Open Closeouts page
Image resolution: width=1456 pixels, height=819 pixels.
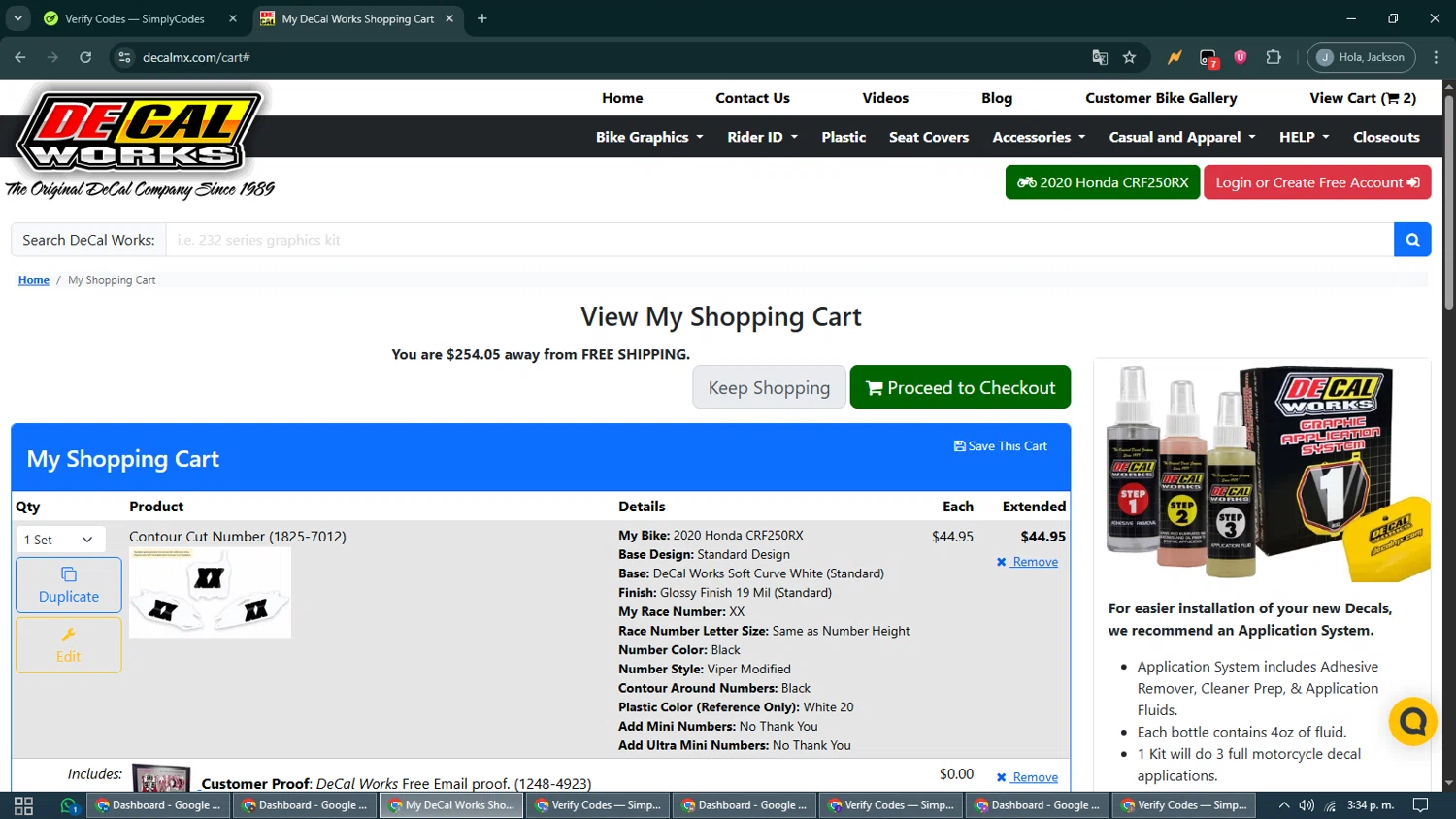click(1386, 137)
